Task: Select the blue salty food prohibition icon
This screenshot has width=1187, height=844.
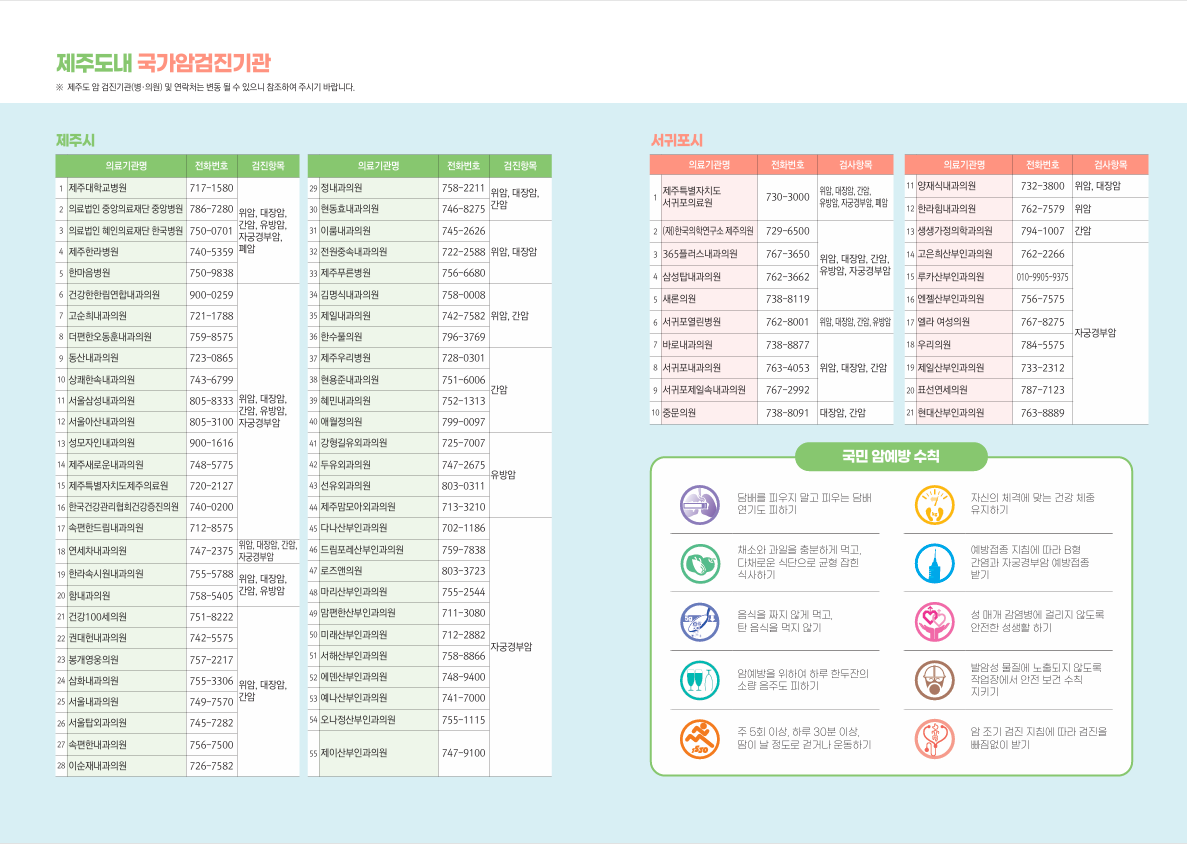Action: click(x=698, y=621)
